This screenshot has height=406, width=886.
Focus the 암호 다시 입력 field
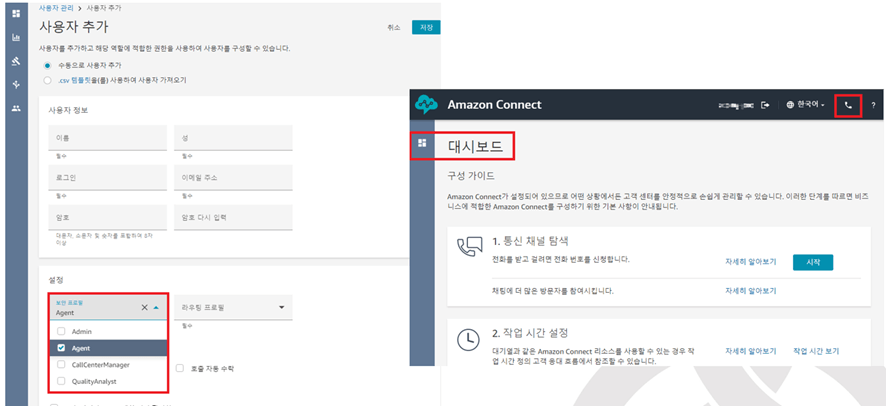point(233,217)
